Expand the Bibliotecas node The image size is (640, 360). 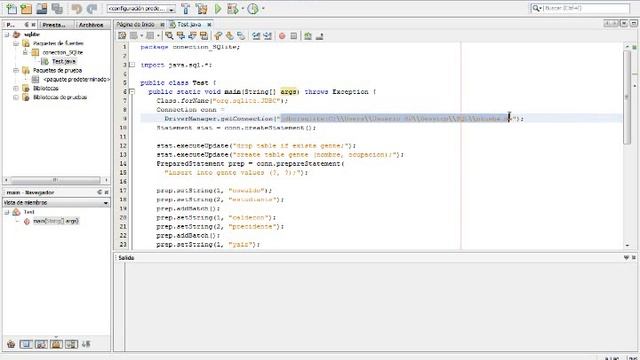coord(16,88)
